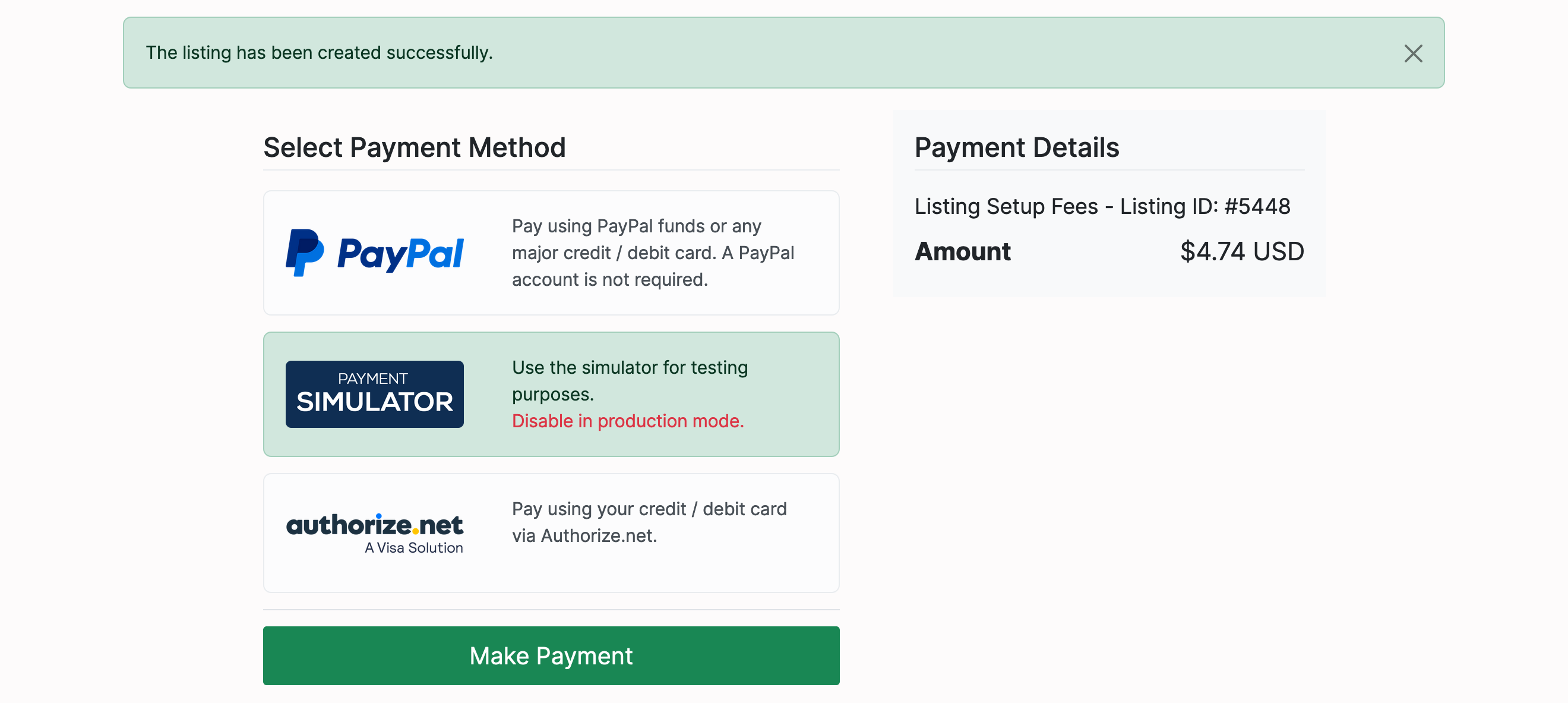Dismiss the listing created success alert
This screenshot has width=1568, height=703.
point(1413,53)
